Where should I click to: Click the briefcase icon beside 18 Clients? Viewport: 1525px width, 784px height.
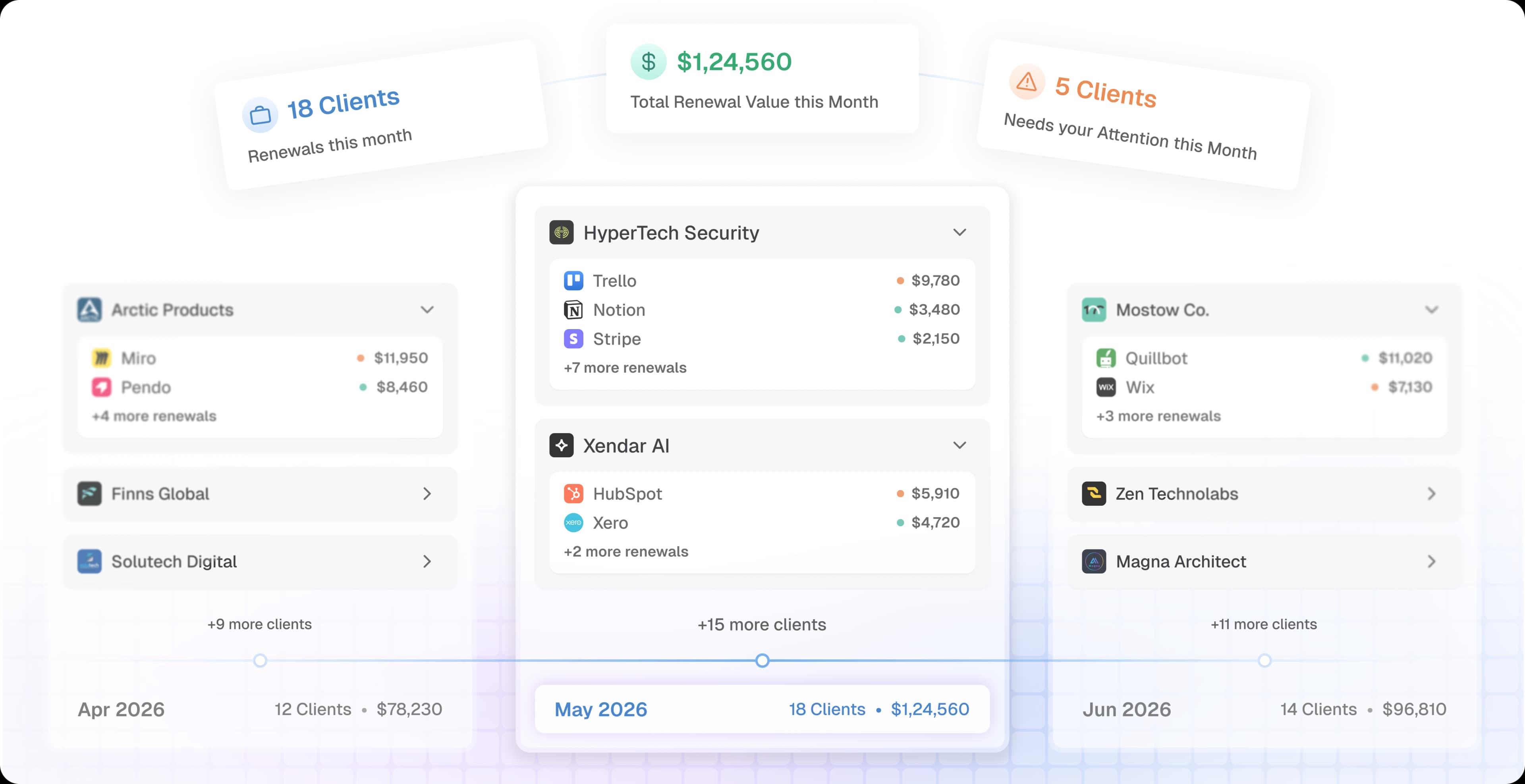click(260, 115)
